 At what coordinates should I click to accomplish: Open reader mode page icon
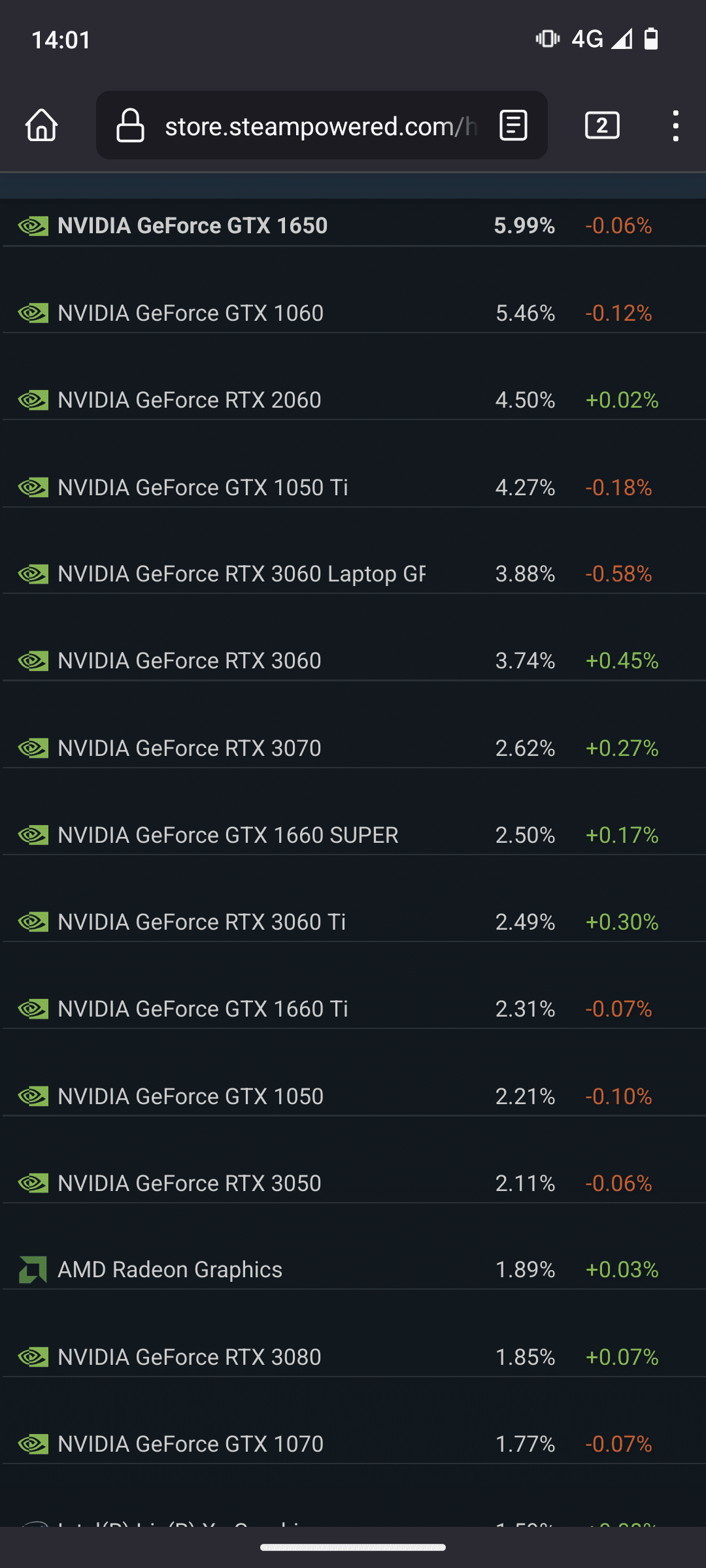[x=513, y=125]
